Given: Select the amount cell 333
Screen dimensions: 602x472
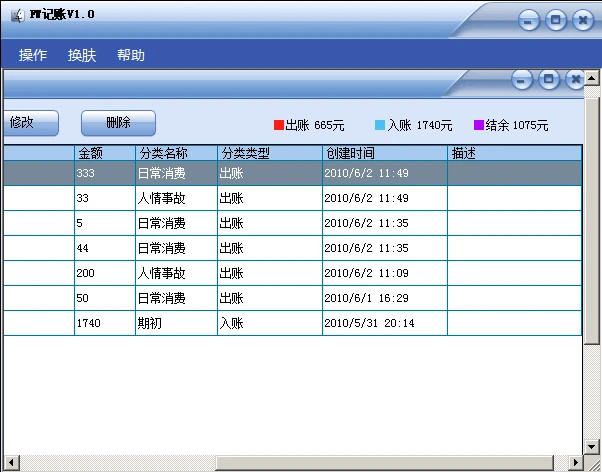Looking at the screenshot, I should [105, 173].
